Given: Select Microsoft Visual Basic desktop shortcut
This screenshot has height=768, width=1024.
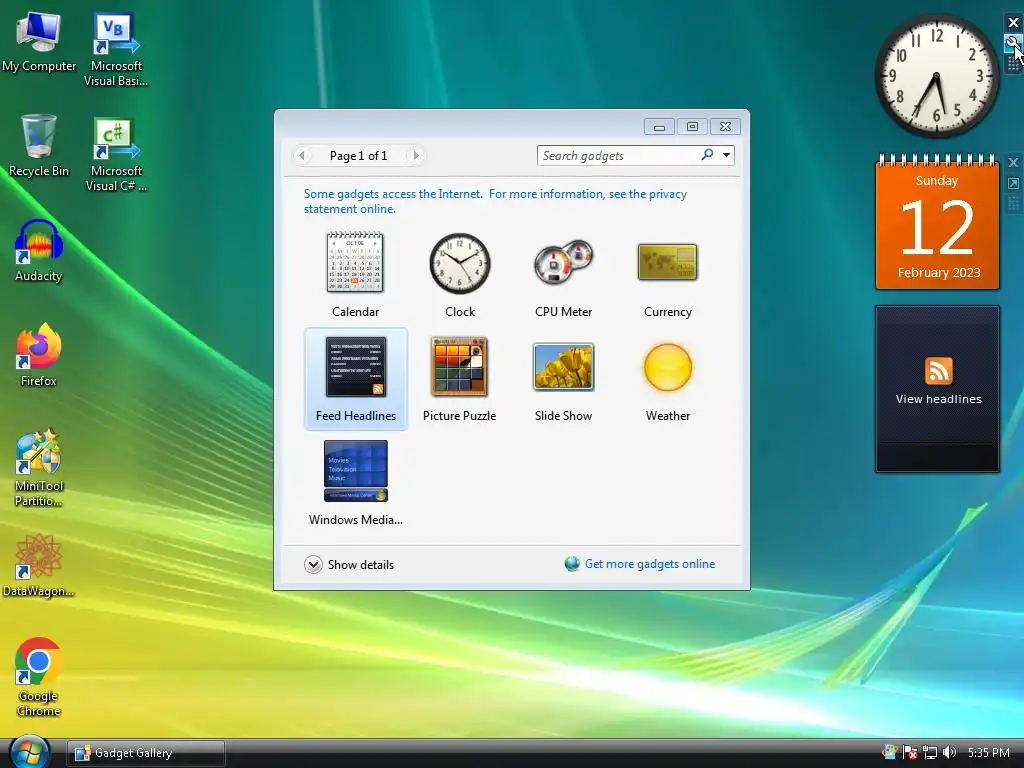Looking at the screenshot, I should point(116,49).
